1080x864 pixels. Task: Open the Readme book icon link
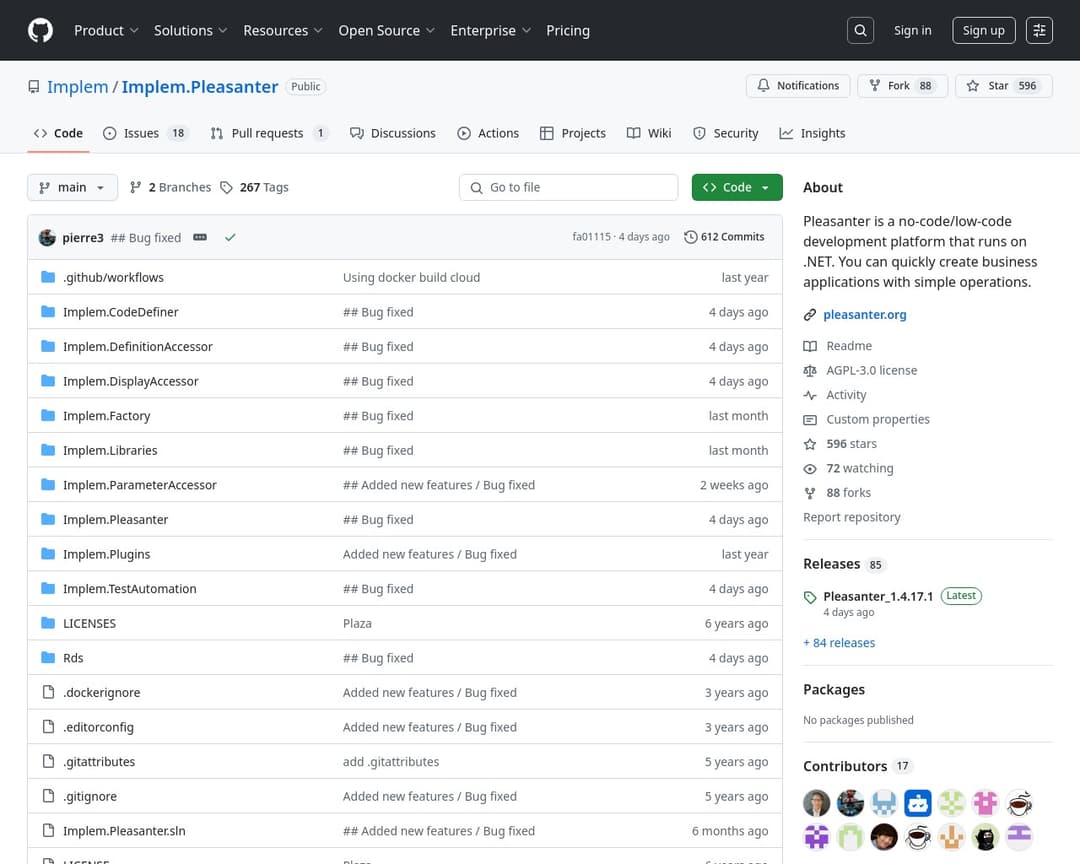coord(838,346)
